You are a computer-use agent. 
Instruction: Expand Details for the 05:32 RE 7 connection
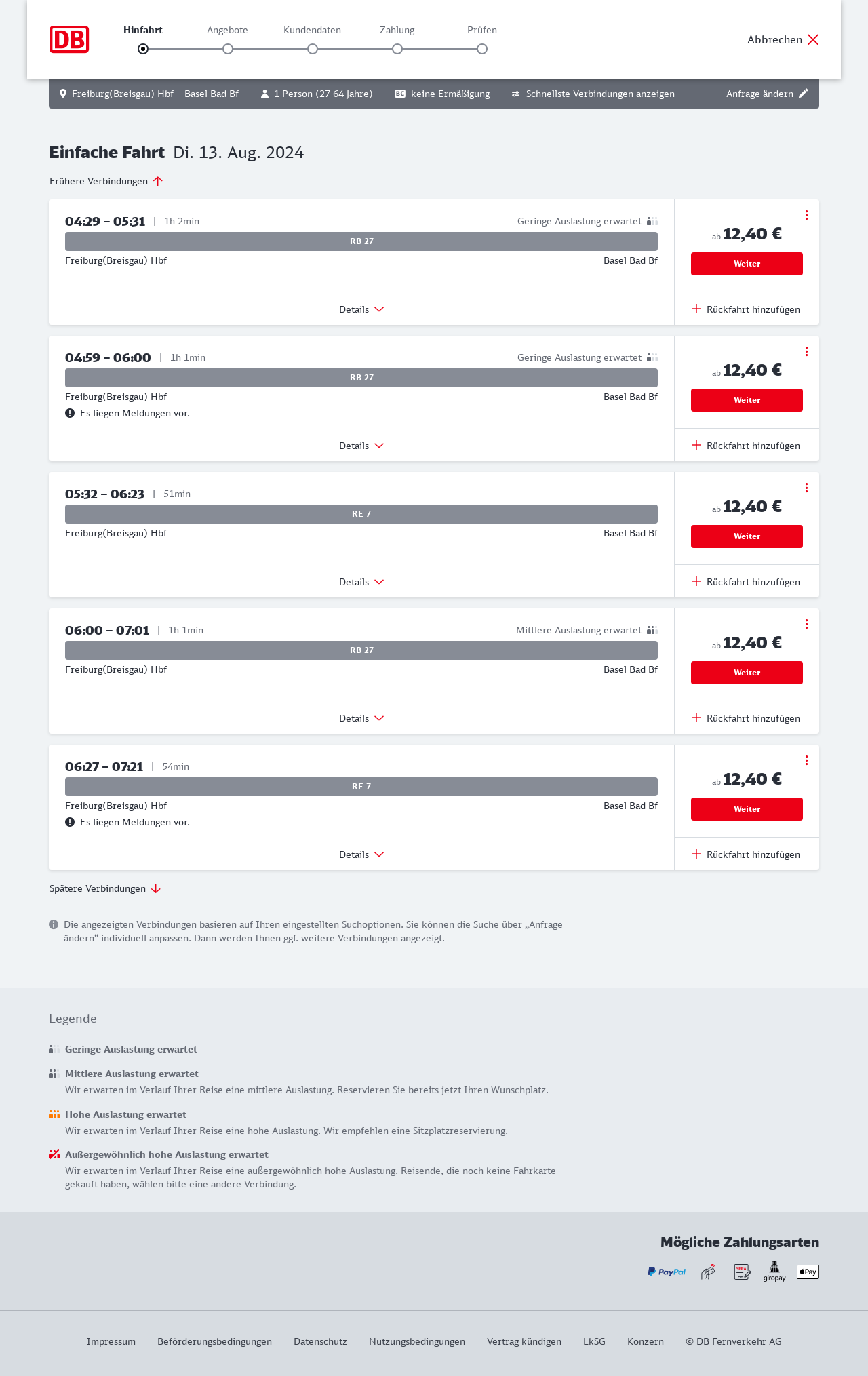[361, 582]
